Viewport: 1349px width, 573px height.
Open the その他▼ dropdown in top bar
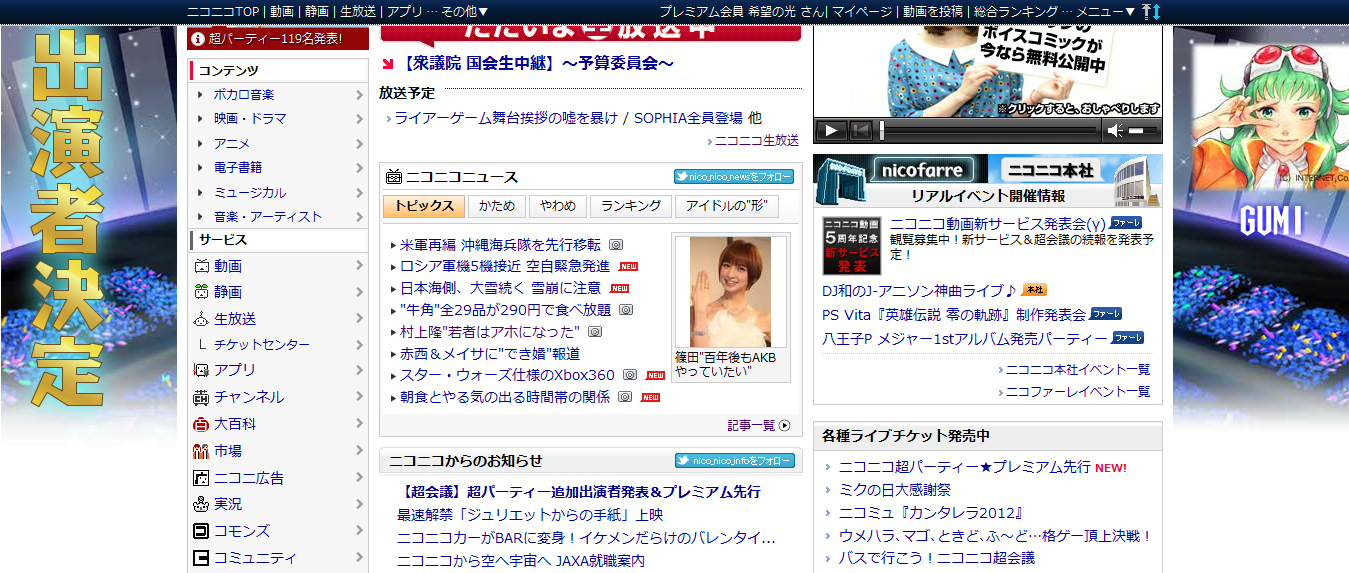point(465,11)
